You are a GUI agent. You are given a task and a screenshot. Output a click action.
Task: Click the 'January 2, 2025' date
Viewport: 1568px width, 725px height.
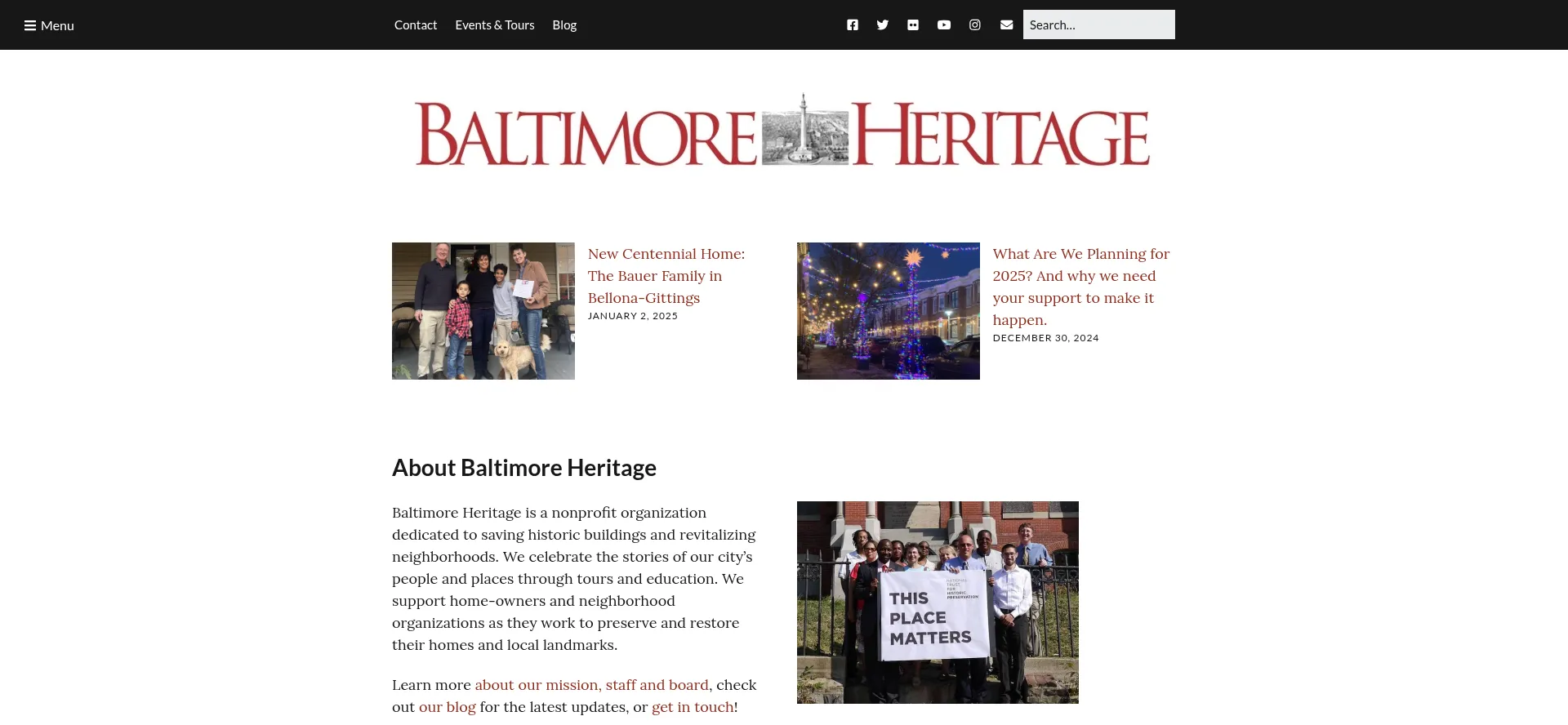633,316
